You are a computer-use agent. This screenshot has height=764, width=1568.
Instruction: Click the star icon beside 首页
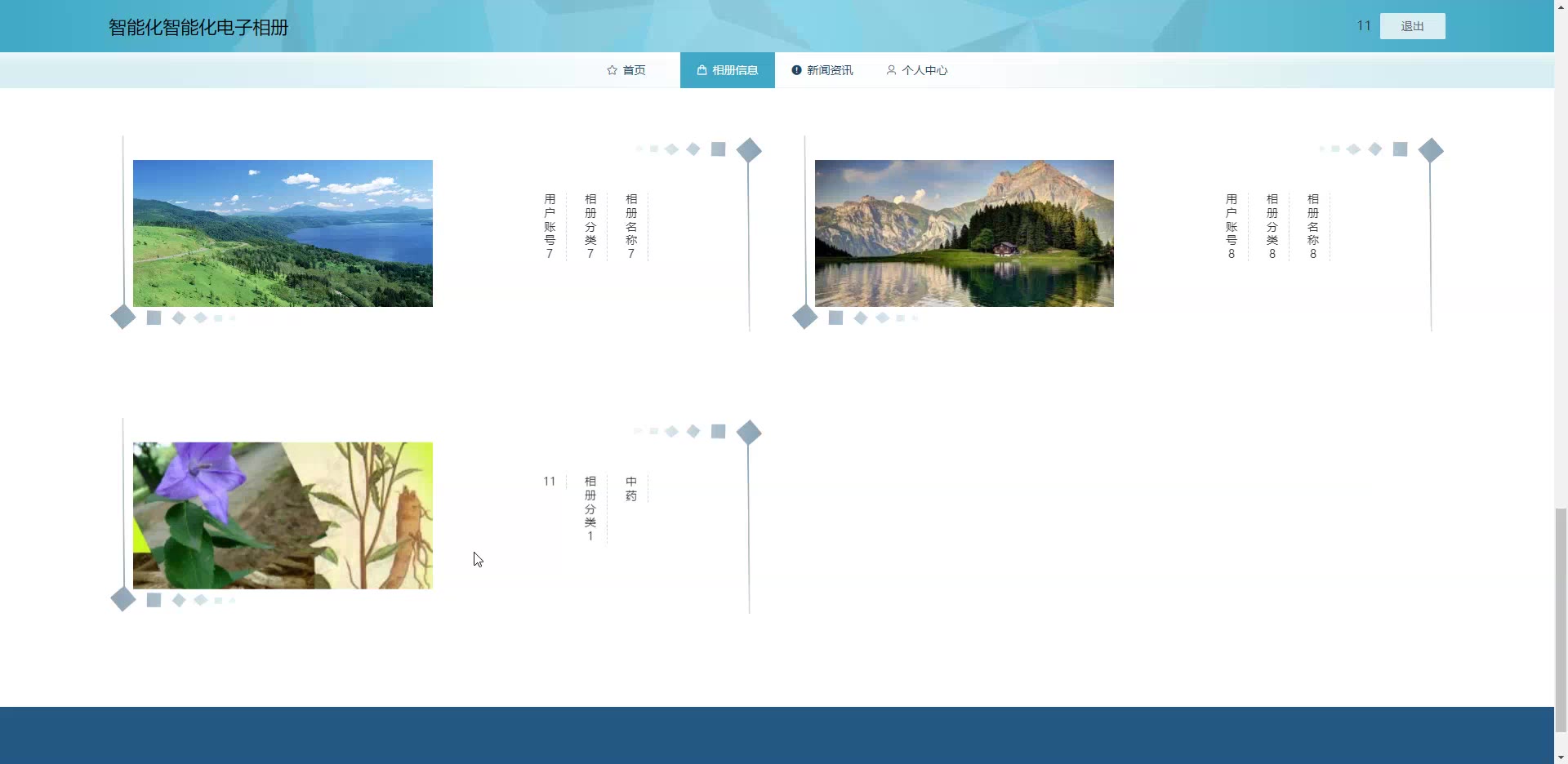click(x=612, y=70)
